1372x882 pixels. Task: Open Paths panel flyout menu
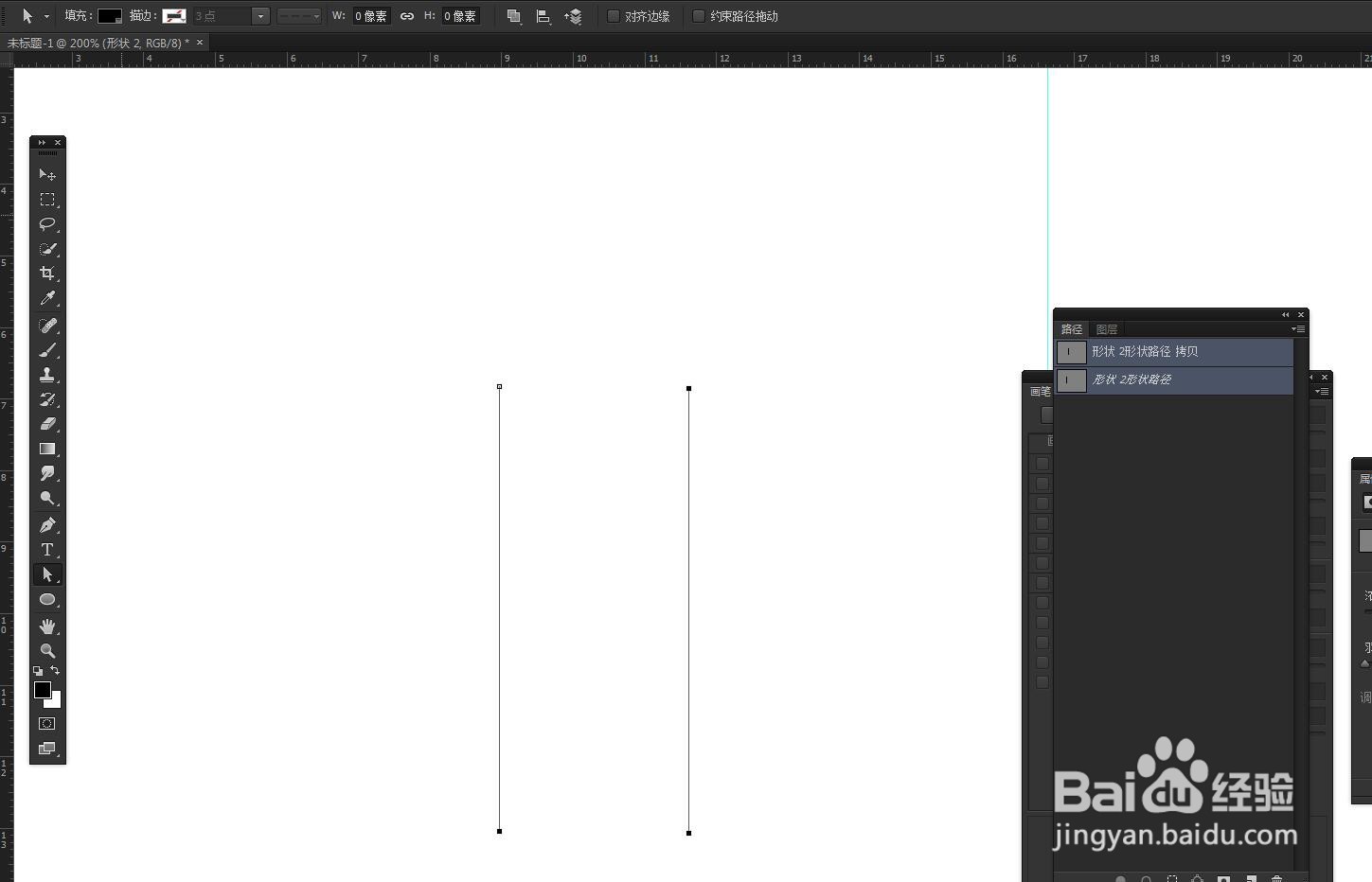point(1298,329)
